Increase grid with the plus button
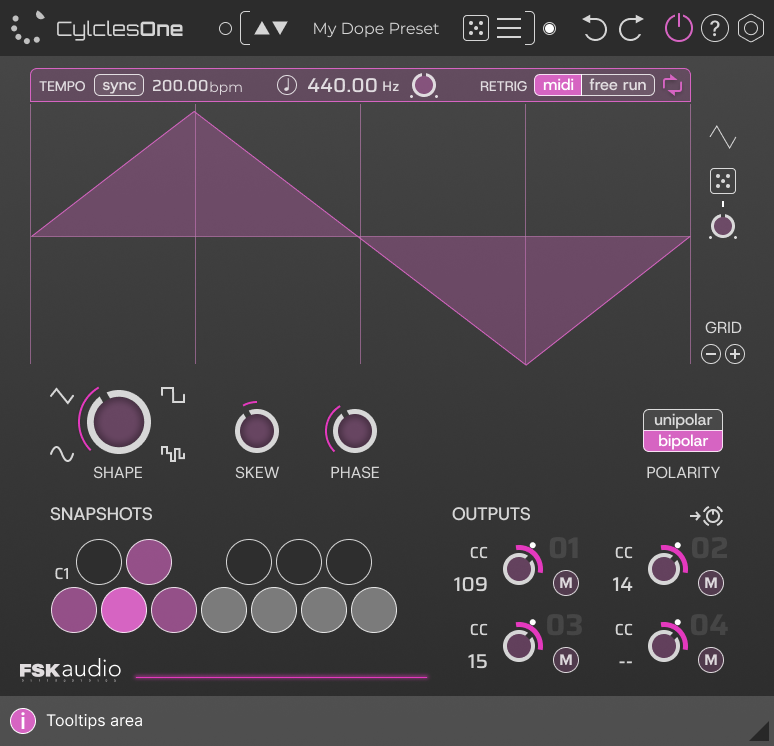 735,354
